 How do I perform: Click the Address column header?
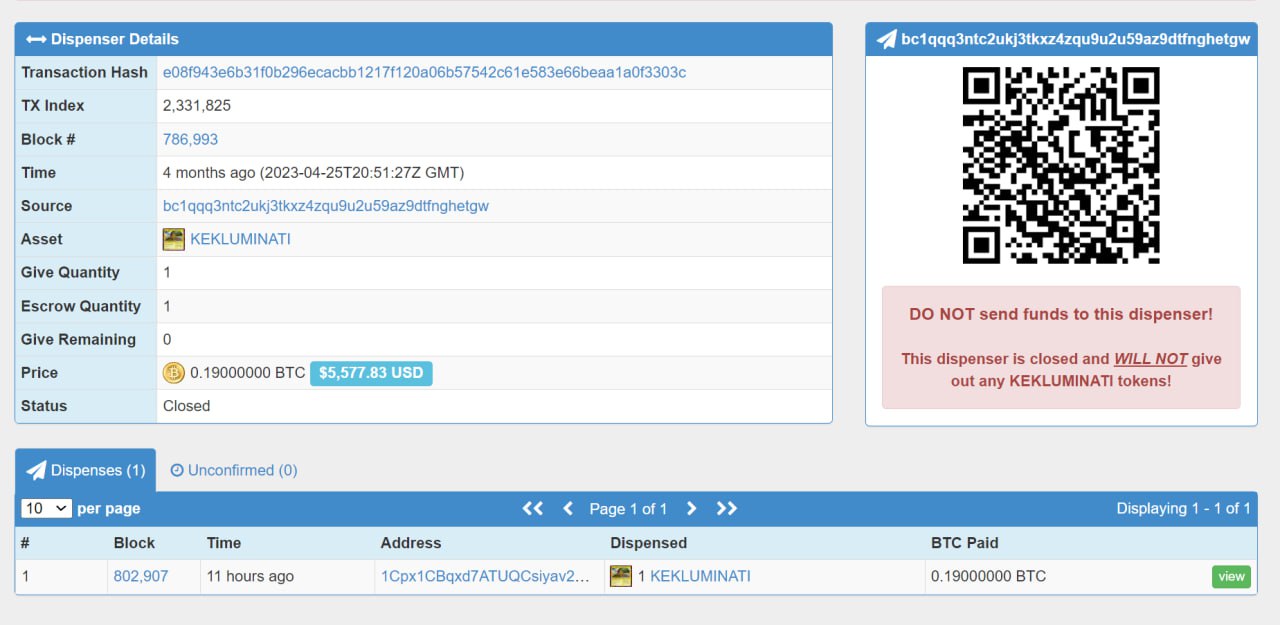pyautogui.click(x=411, y=543)
